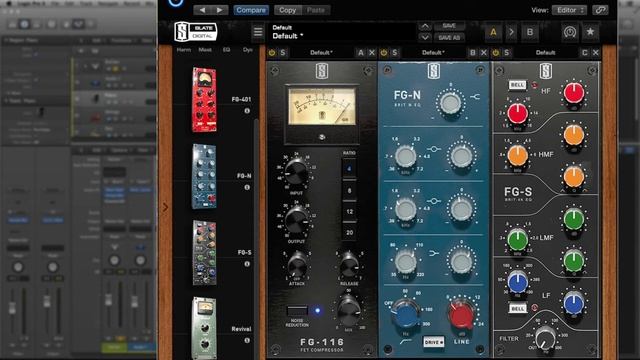Open the hamburger menu
Image resolution: width=640 pixels, height=360 pixels.
click(258, 32)
